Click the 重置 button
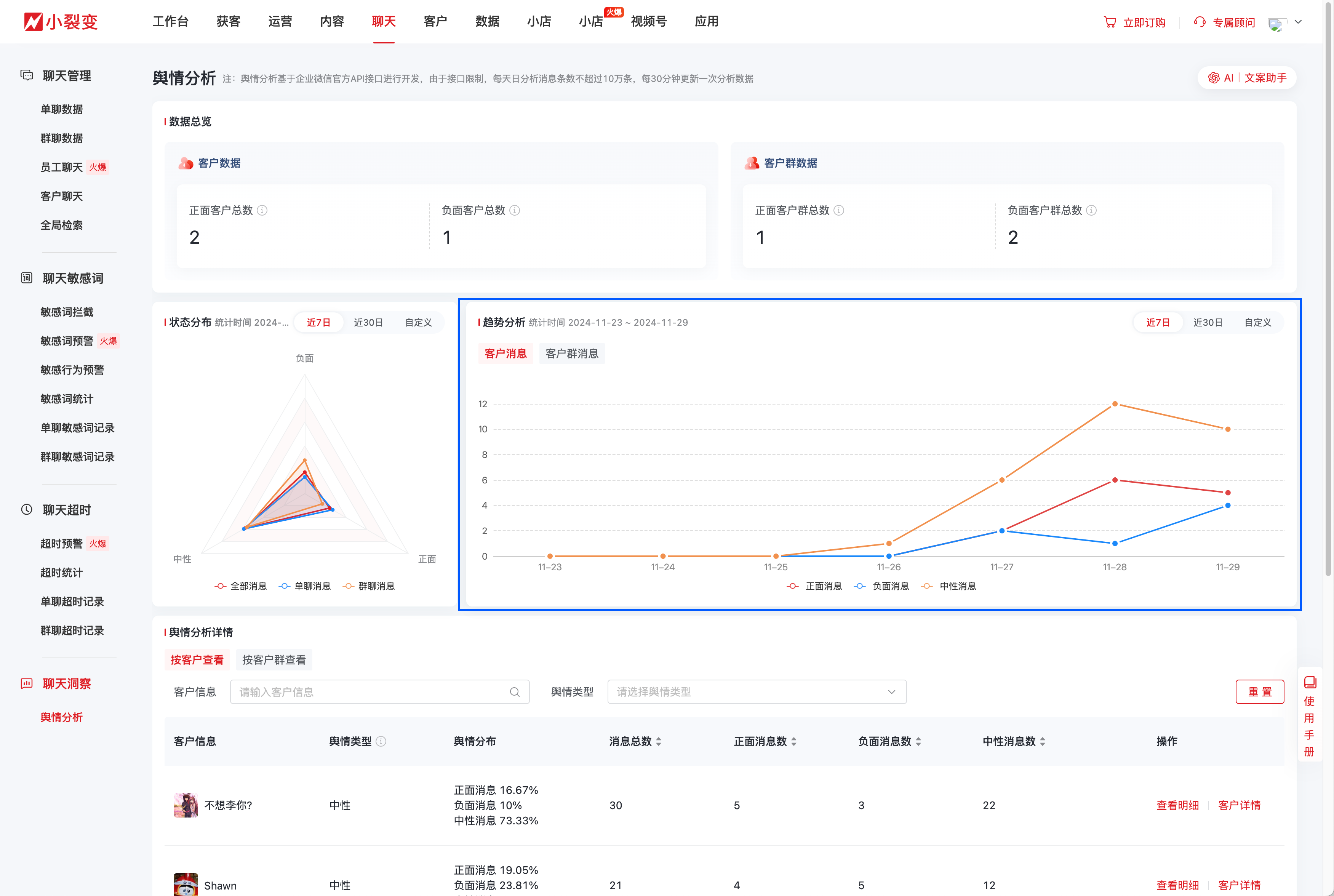1334x896 pixels. tap(1260, 692)
